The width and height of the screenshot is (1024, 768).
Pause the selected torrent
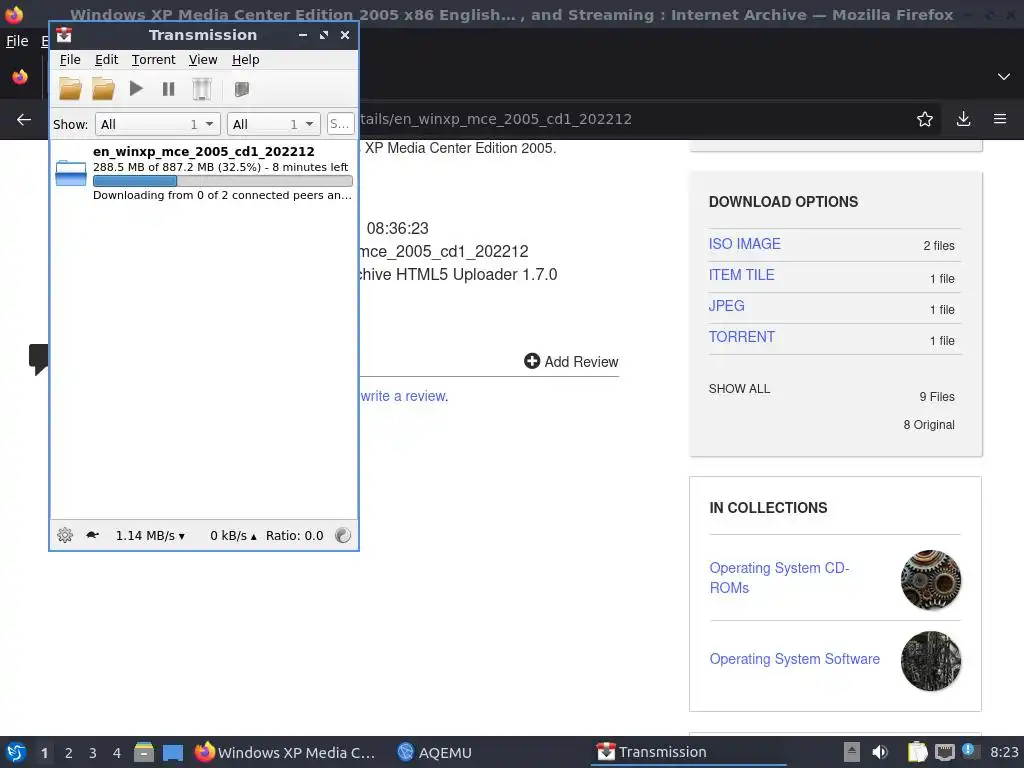coord(168,89)
